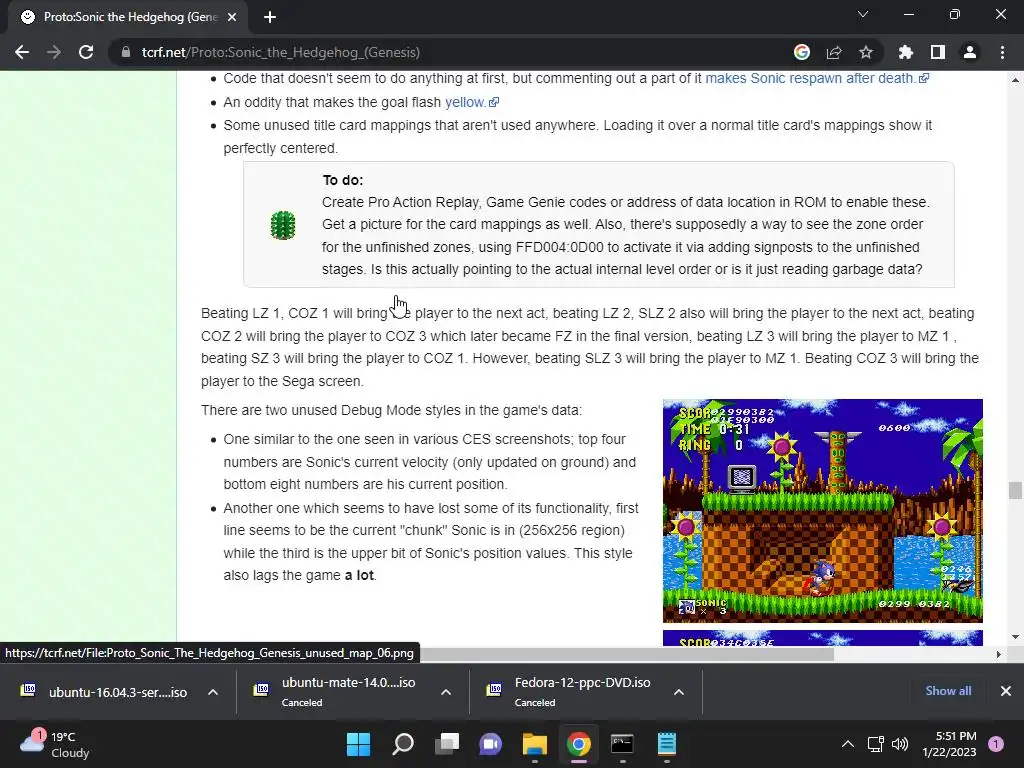Screen dimensions: 1024x768
Task: Click the Google icon in address bar
Action: point(802,52)
